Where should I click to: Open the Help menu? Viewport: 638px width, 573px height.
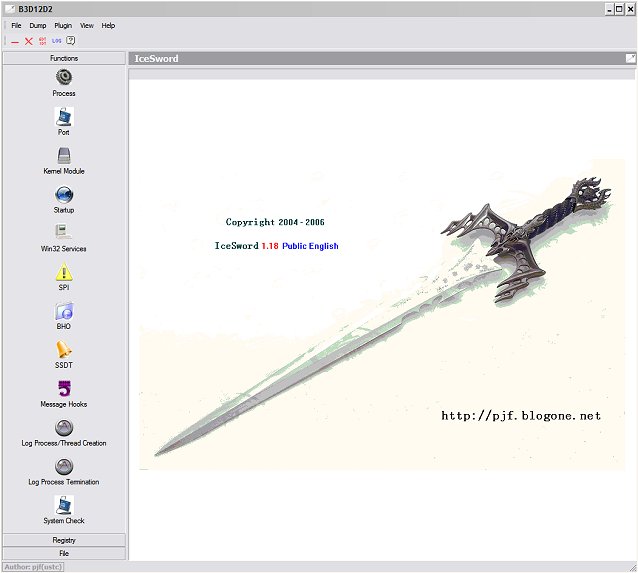pyautogui.click(x=108, y=26)
